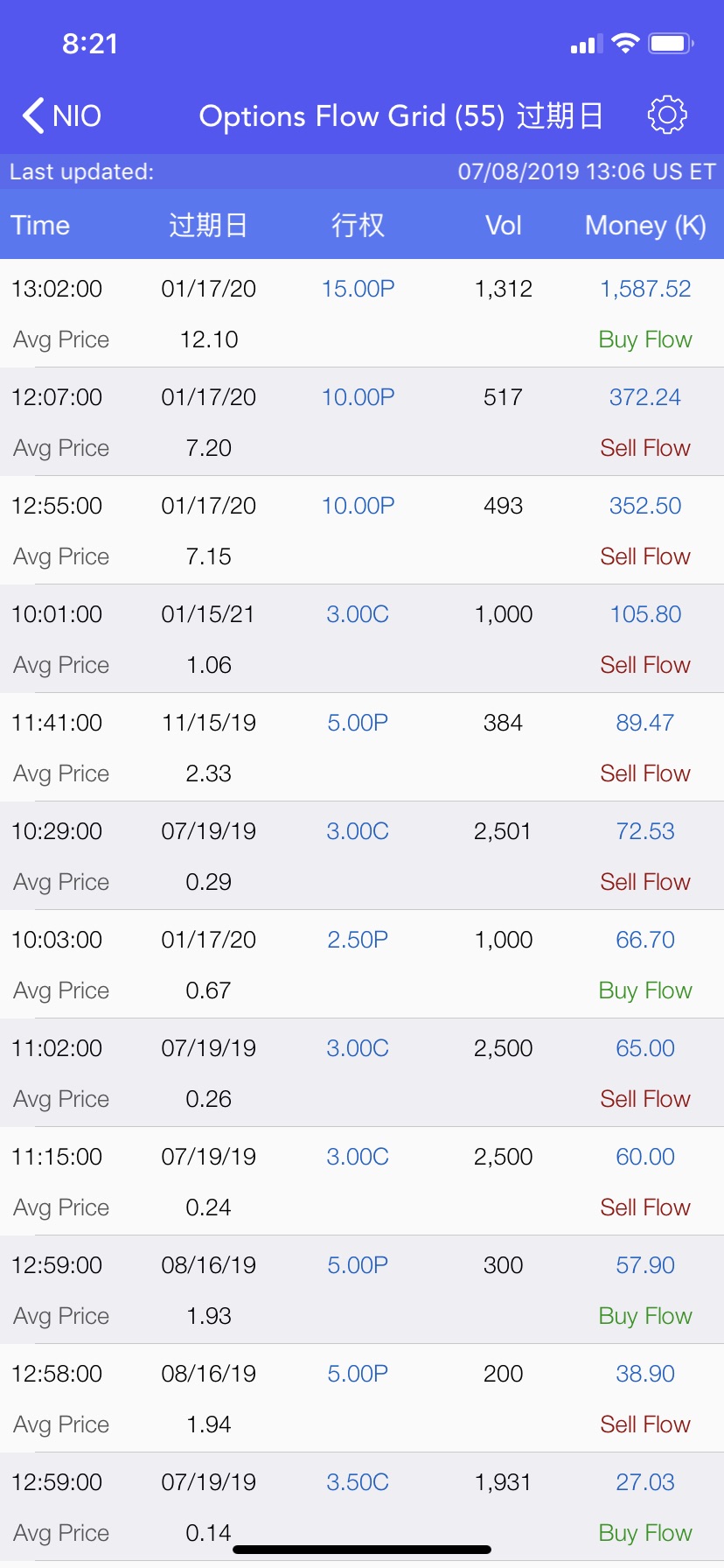Screen dimensions: 724x1568
Task: Tap the clock time in status bar
Action: coord(90,44)
